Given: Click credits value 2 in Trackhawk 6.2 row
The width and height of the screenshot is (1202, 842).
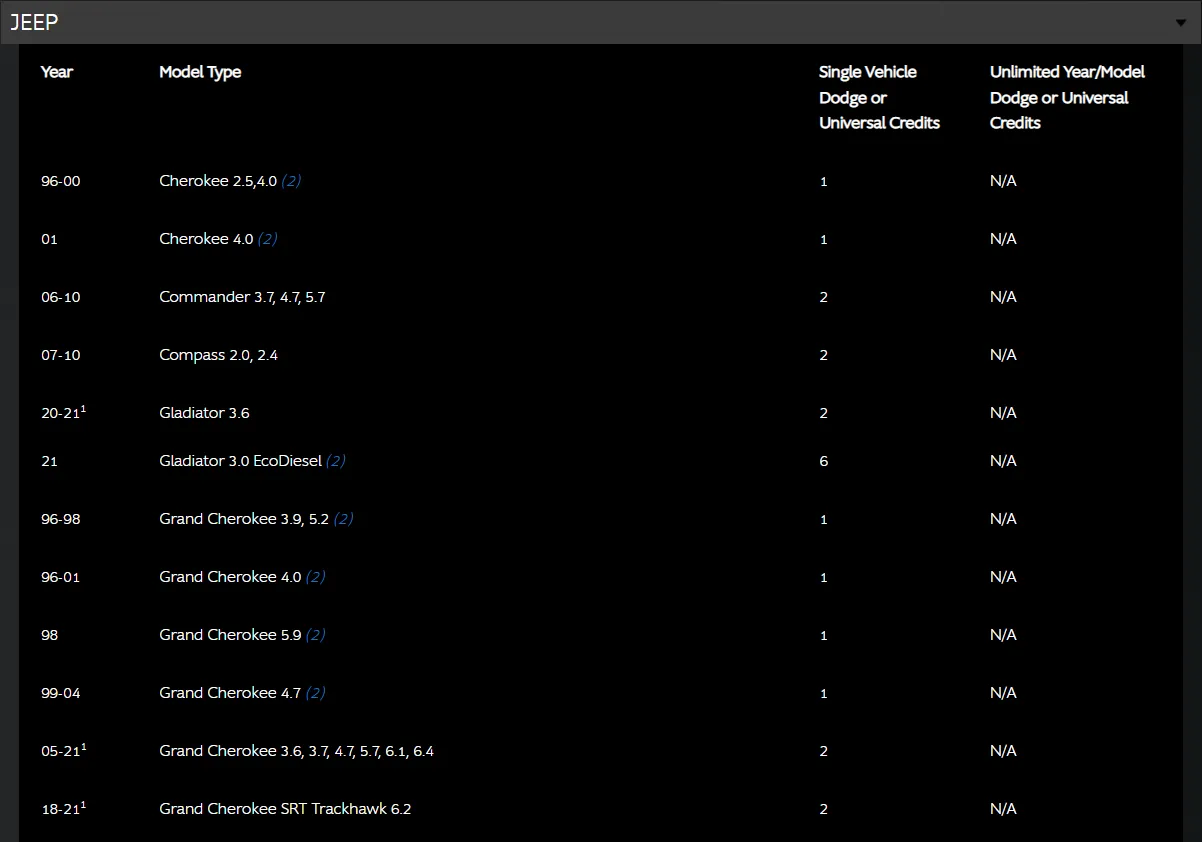Looking at the screenshot, I should click(824, 810).
